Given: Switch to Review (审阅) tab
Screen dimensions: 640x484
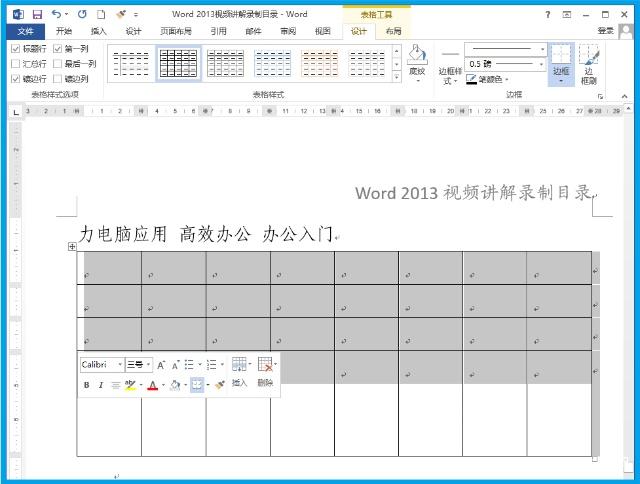Looking at the screenshot, I should click(x=288, y=31).
